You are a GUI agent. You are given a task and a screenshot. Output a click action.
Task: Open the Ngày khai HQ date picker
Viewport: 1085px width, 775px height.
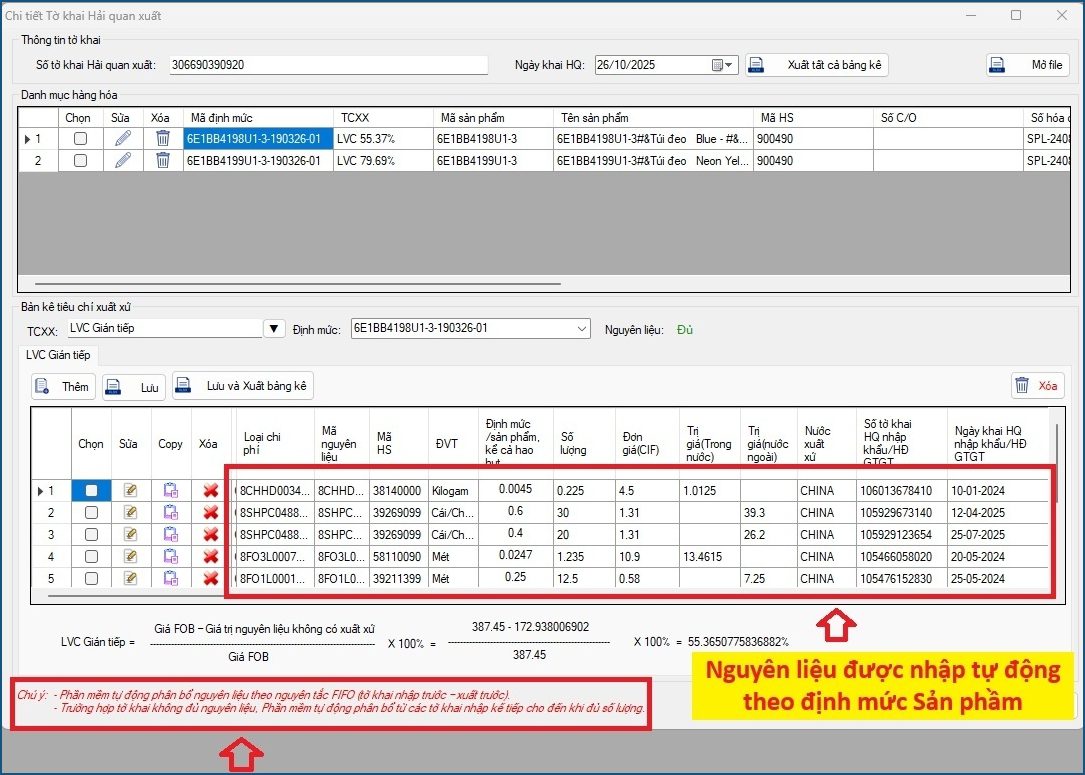click(x=723, y=65)
